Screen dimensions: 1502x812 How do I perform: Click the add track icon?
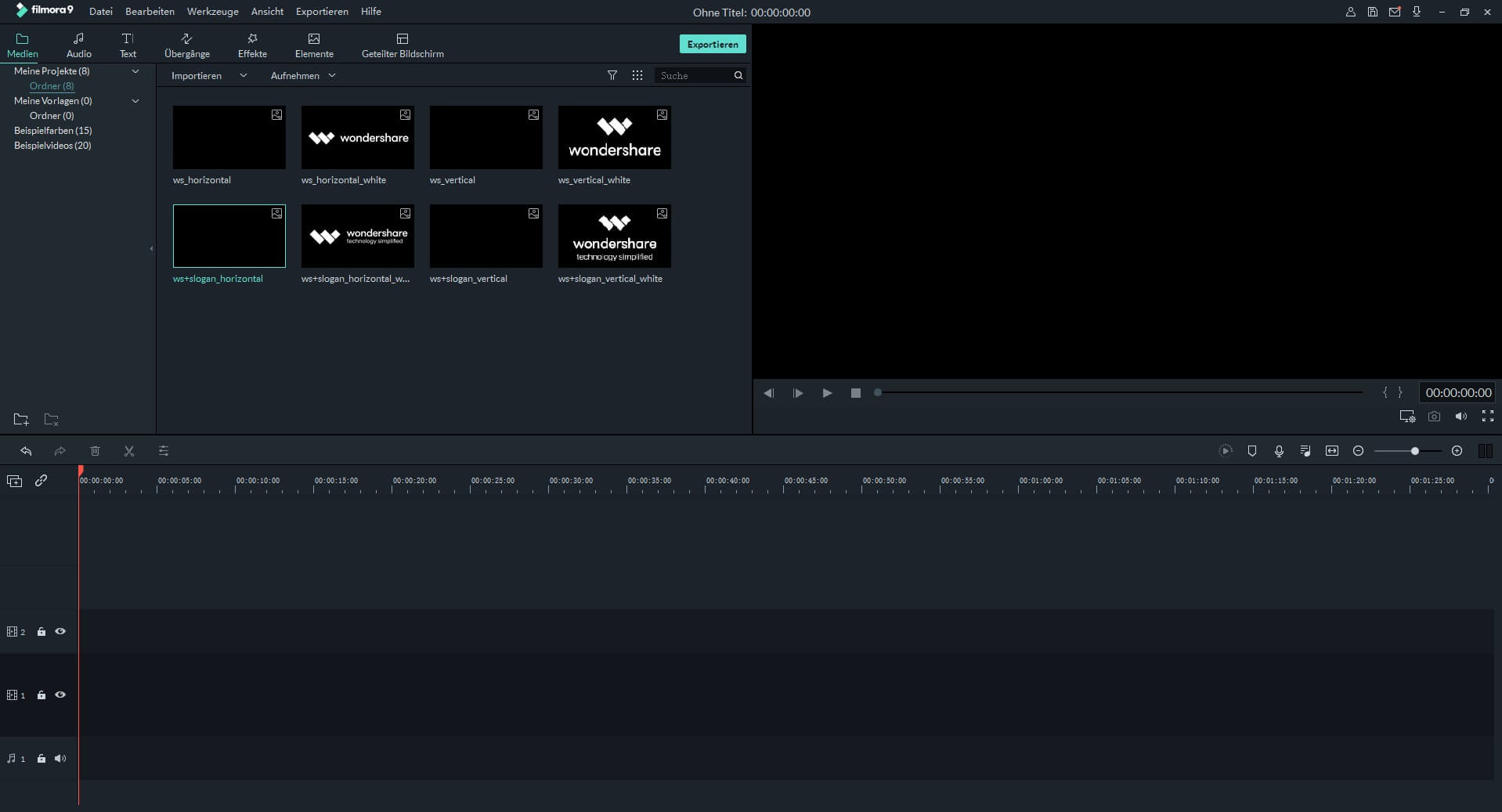15,481
